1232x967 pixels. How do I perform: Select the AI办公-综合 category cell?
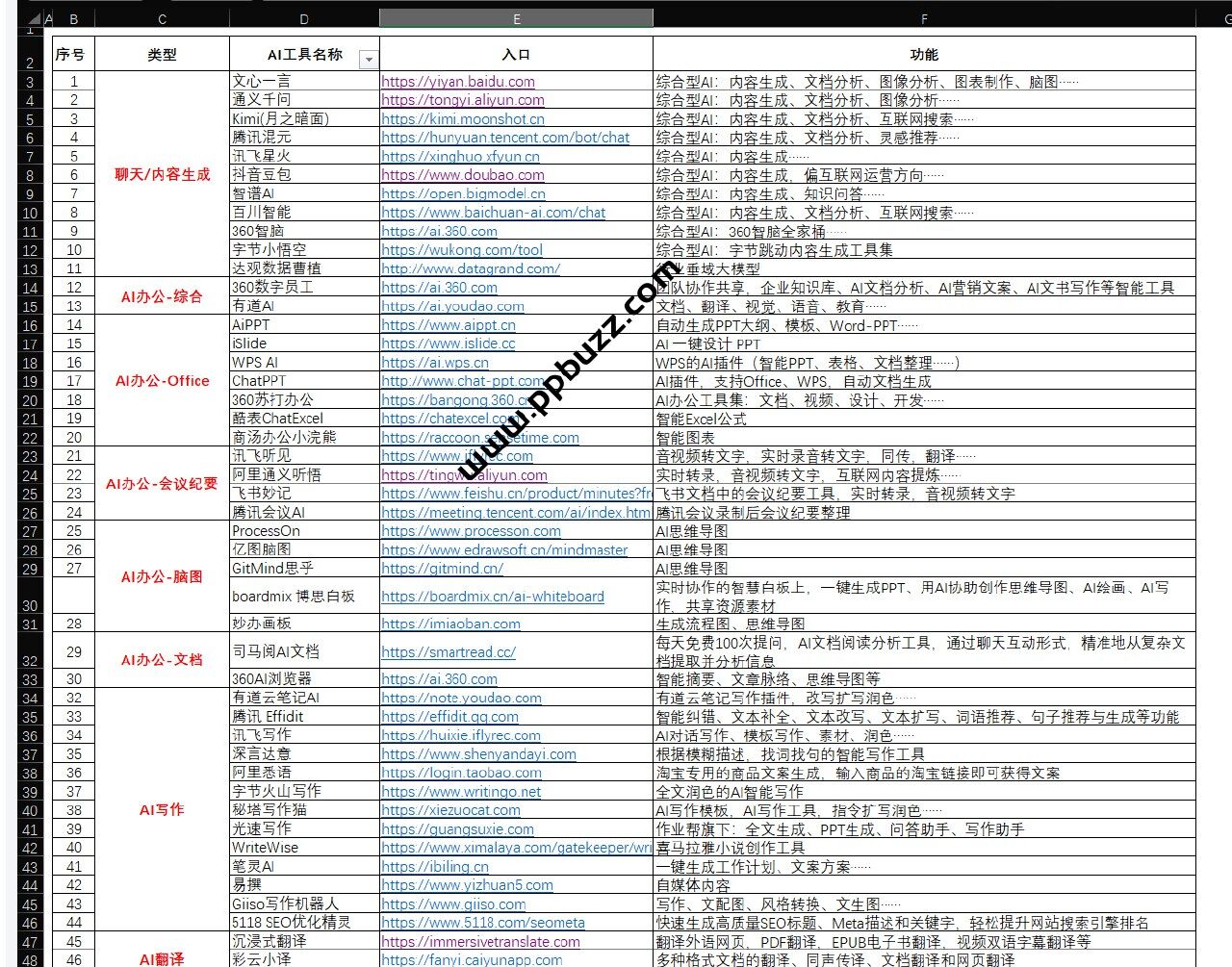click(x=162, y=296)
